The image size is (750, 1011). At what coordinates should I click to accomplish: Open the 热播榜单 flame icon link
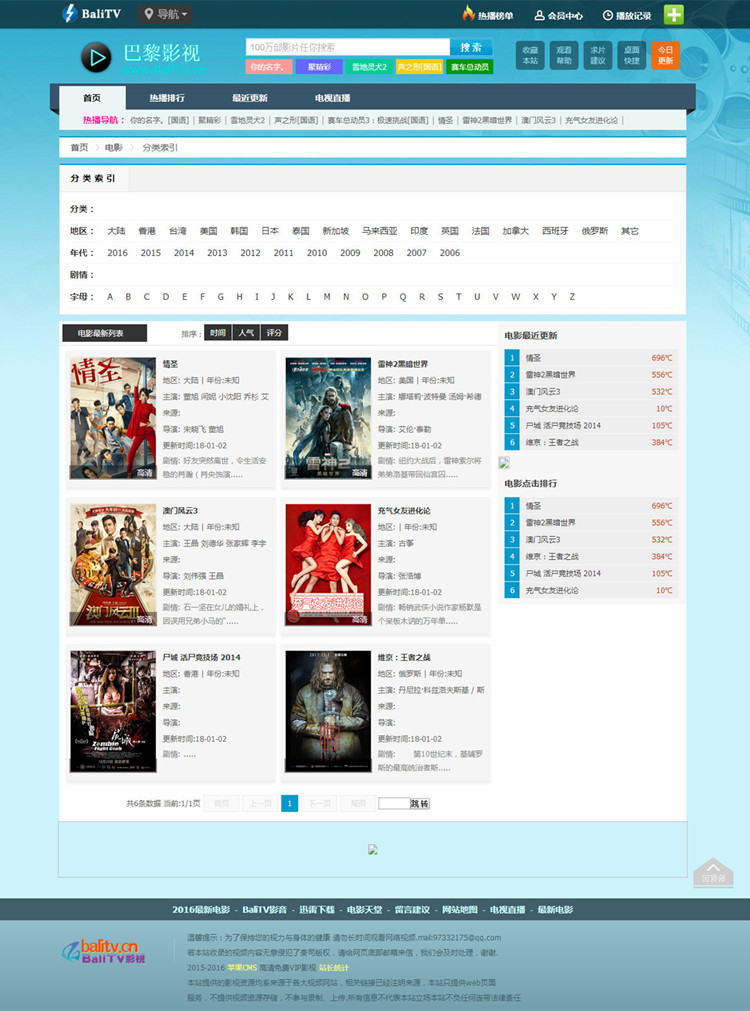[469, 14]
